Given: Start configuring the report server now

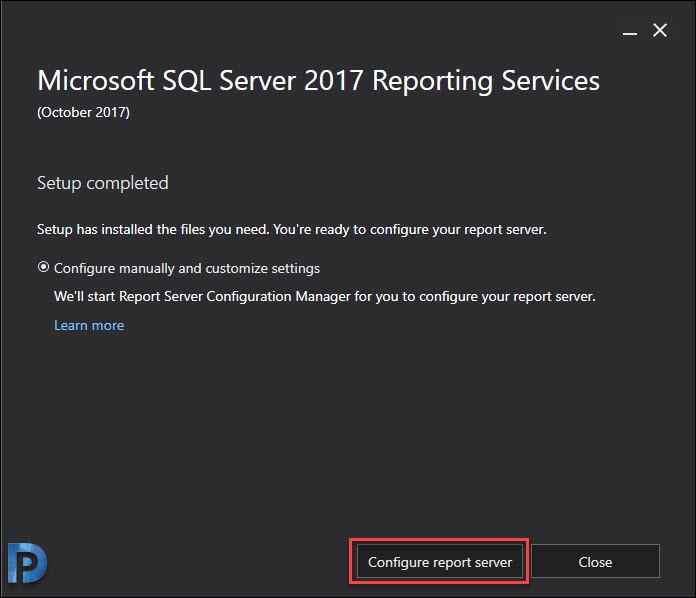Looking at the screenshot, I should coord(439,562).
